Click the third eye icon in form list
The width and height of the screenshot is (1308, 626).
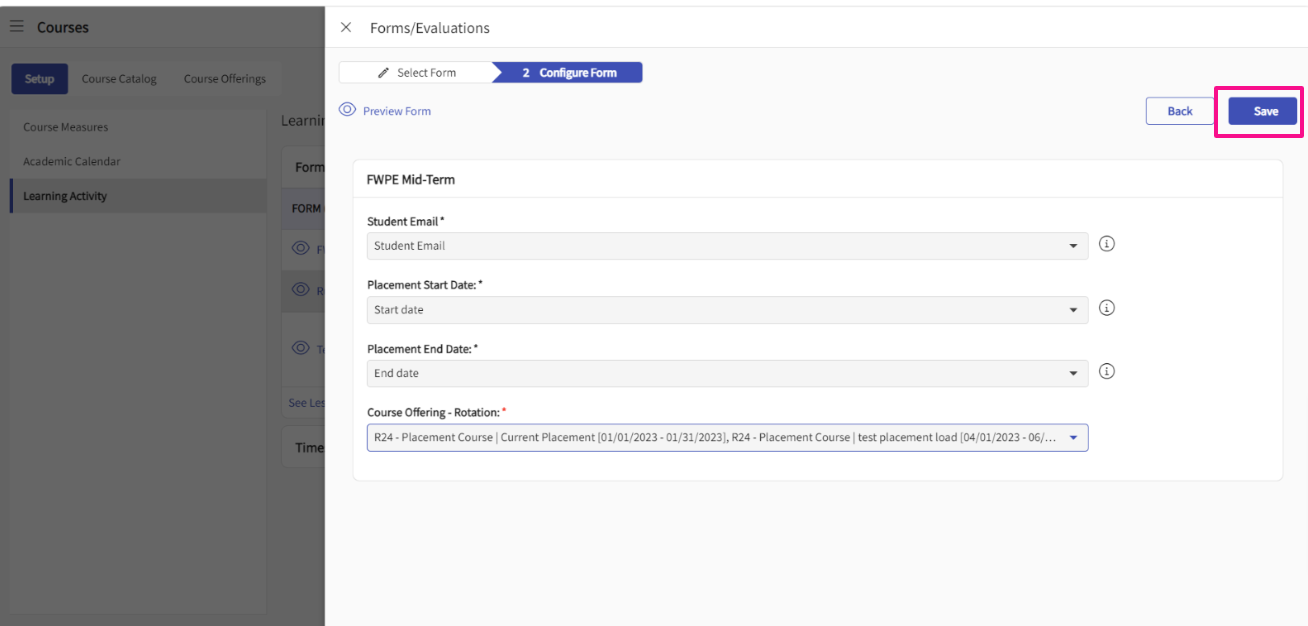coord(300,348)
